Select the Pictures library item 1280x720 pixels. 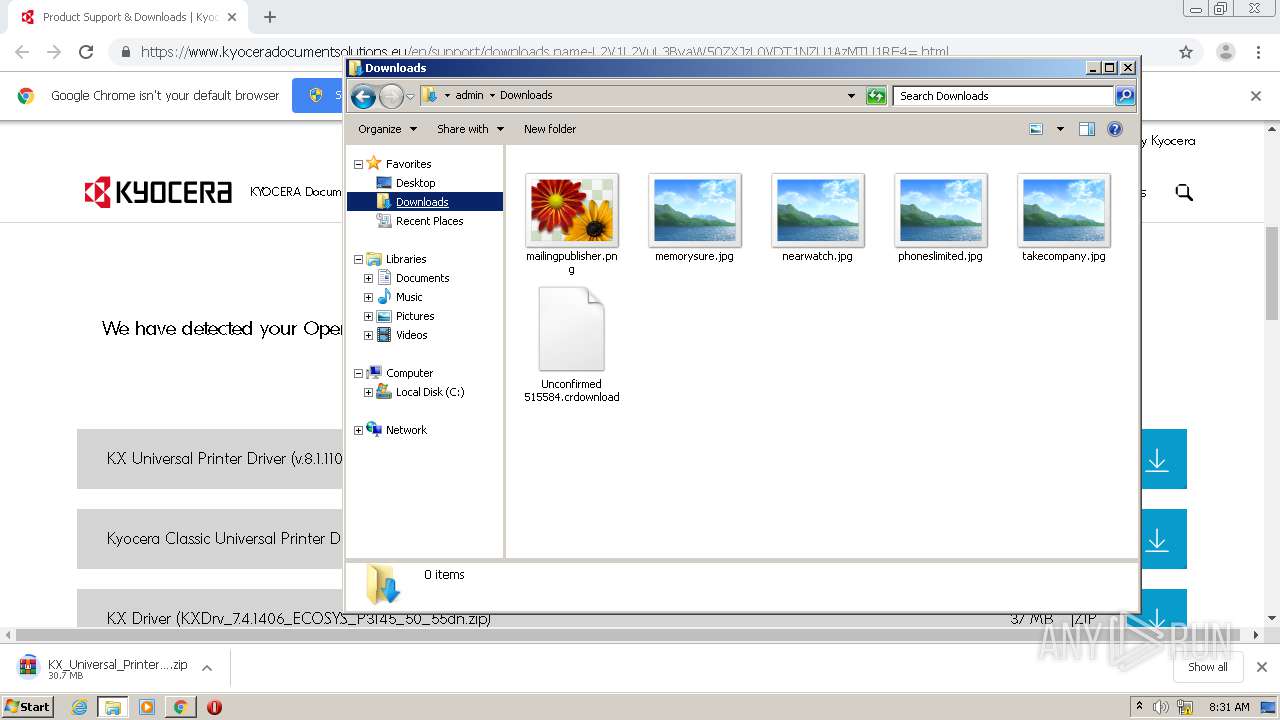[414, 316]
